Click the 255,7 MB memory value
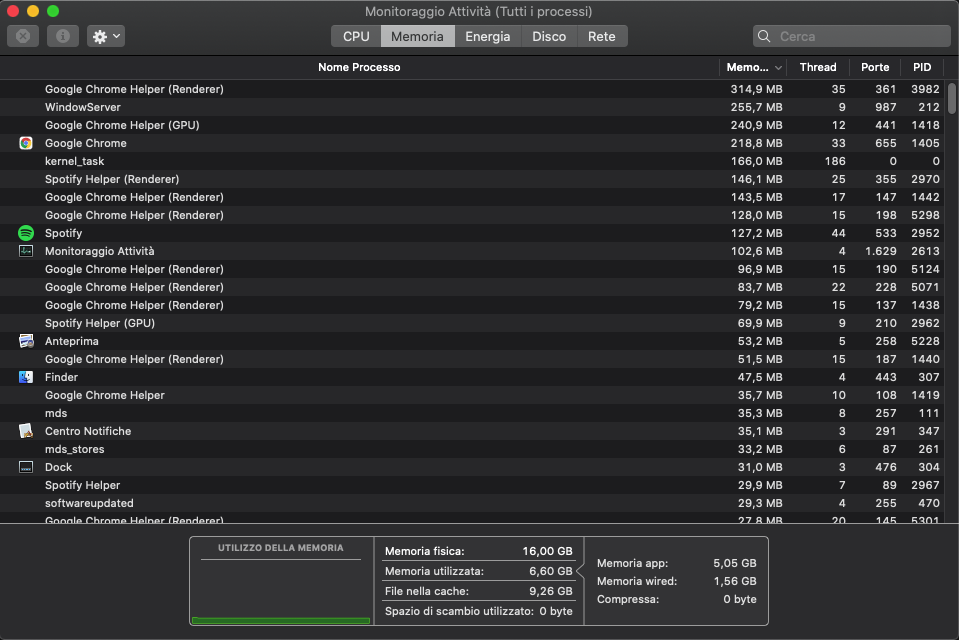Image resolution: width=959 pixels, height=640 pixels. click(x=756, y=107)
